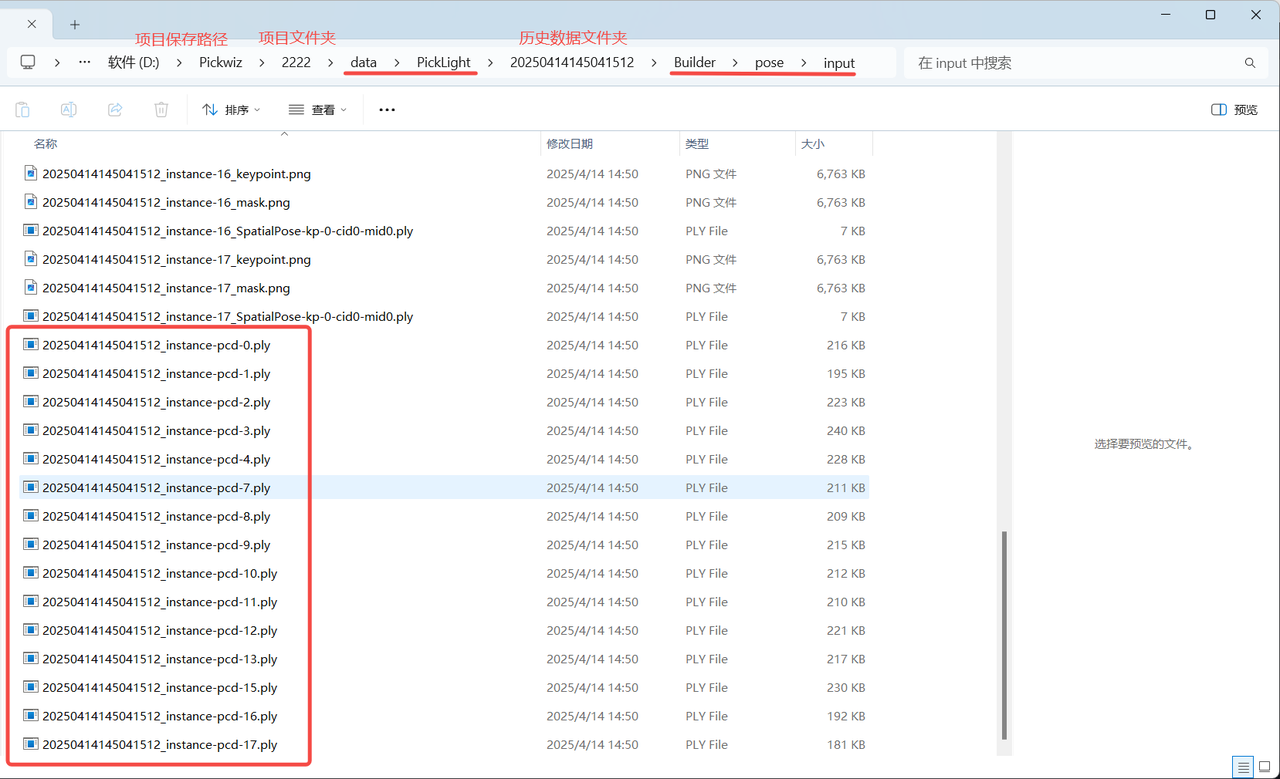This screenshot has height=779, width=1280.
Task: Navigate to Builder folder in breadcrumb
Action: [694, 63]
